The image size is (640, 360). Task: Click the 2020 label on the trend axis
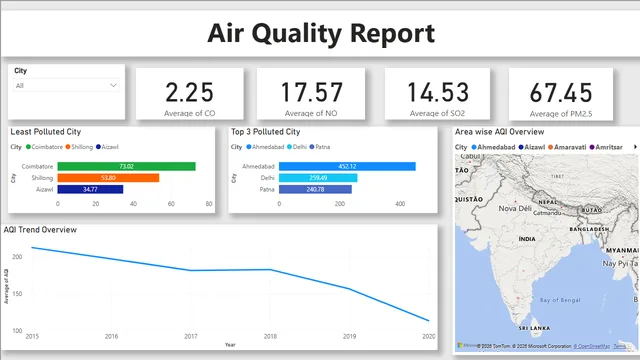tap(429, 336)
